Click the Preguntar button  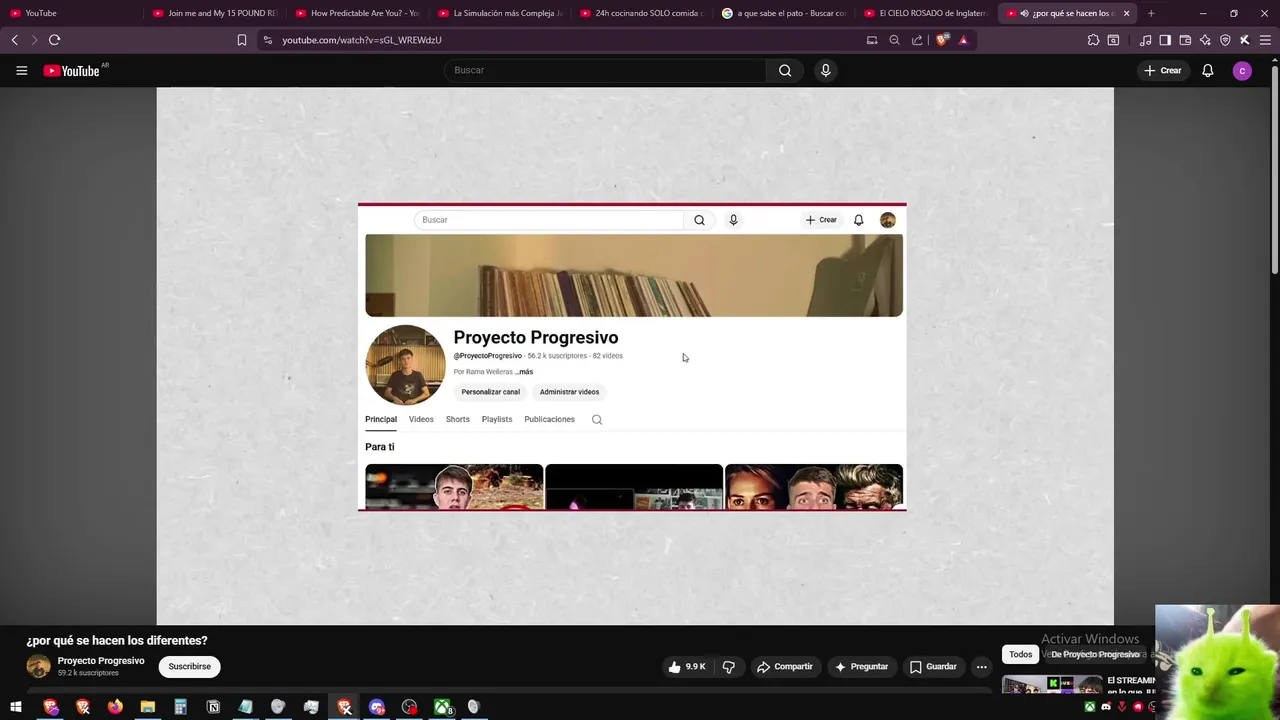point(861,667)
